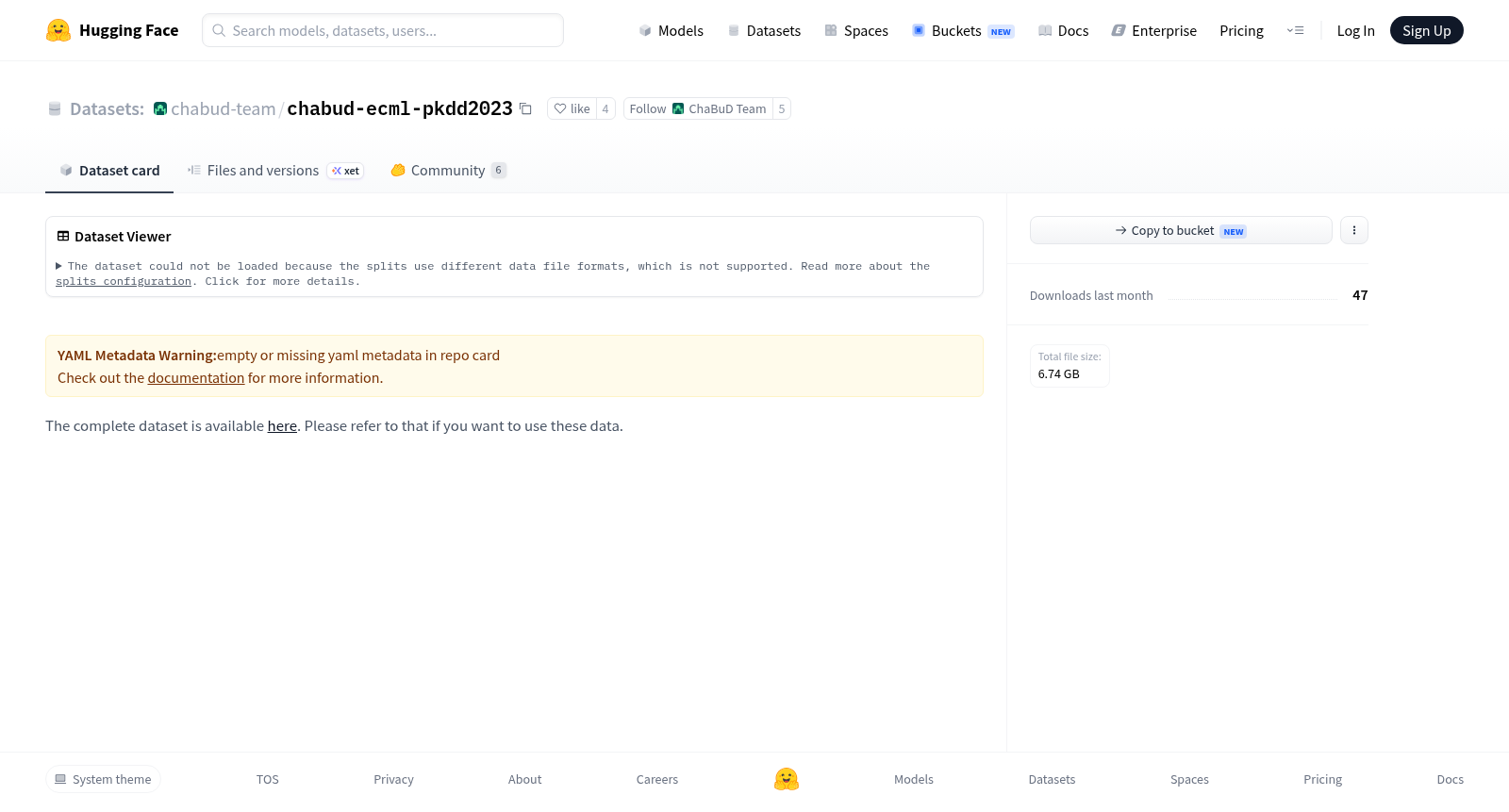This screenshot has width=1509, height=812.
Task: Click the Datasets breadcrumb label
Action: pyautogui.click(x=107, y=108)
